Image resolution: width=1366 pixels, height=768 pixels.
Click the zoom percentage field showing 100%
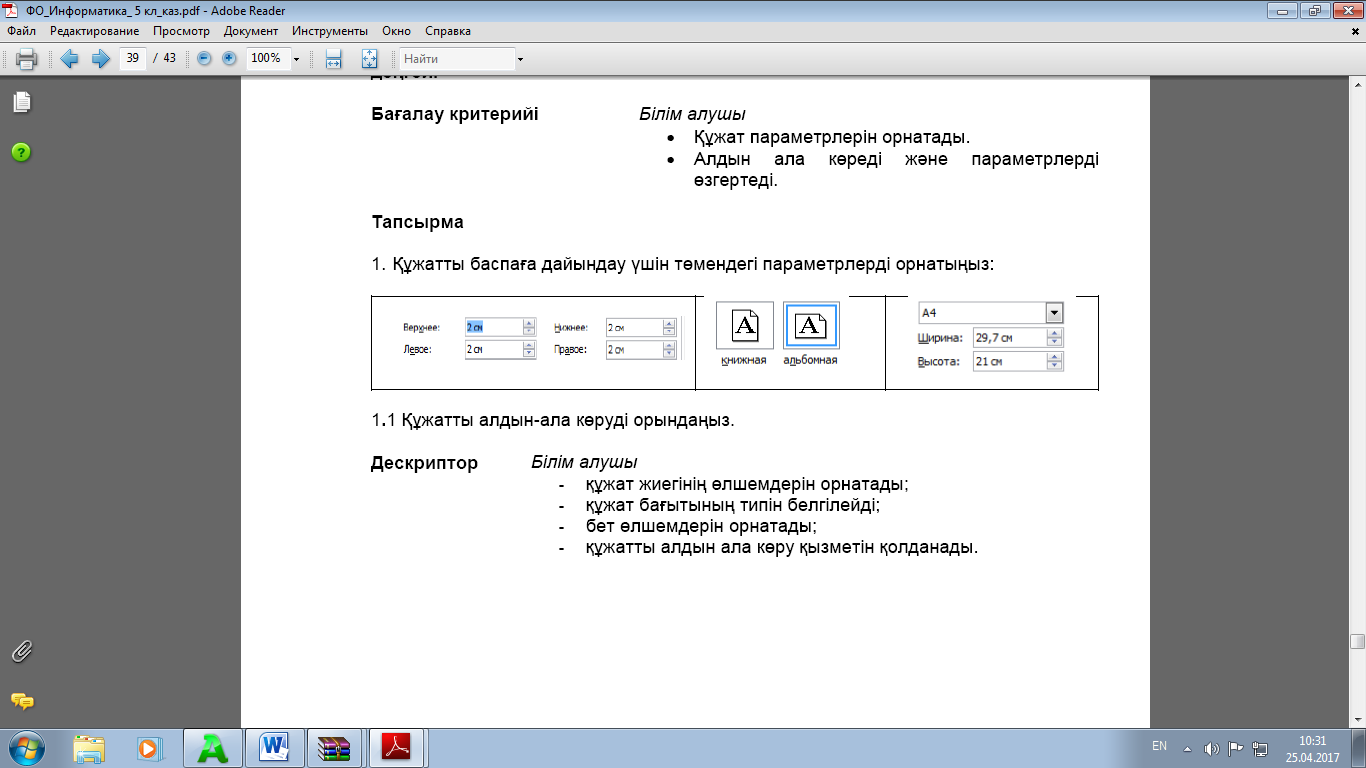(x=267, y=59)
